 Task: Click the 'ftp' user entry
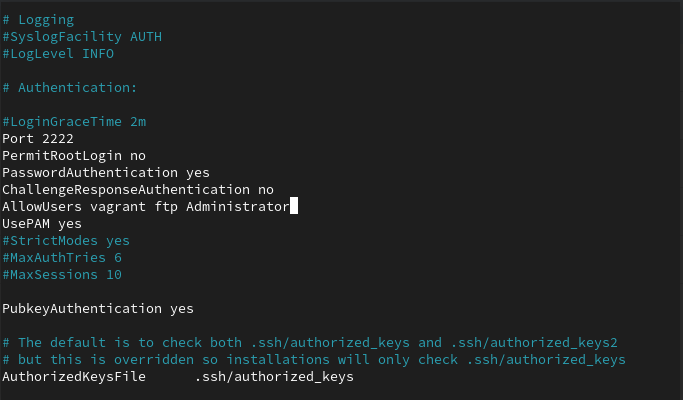(x=166, y=207)
